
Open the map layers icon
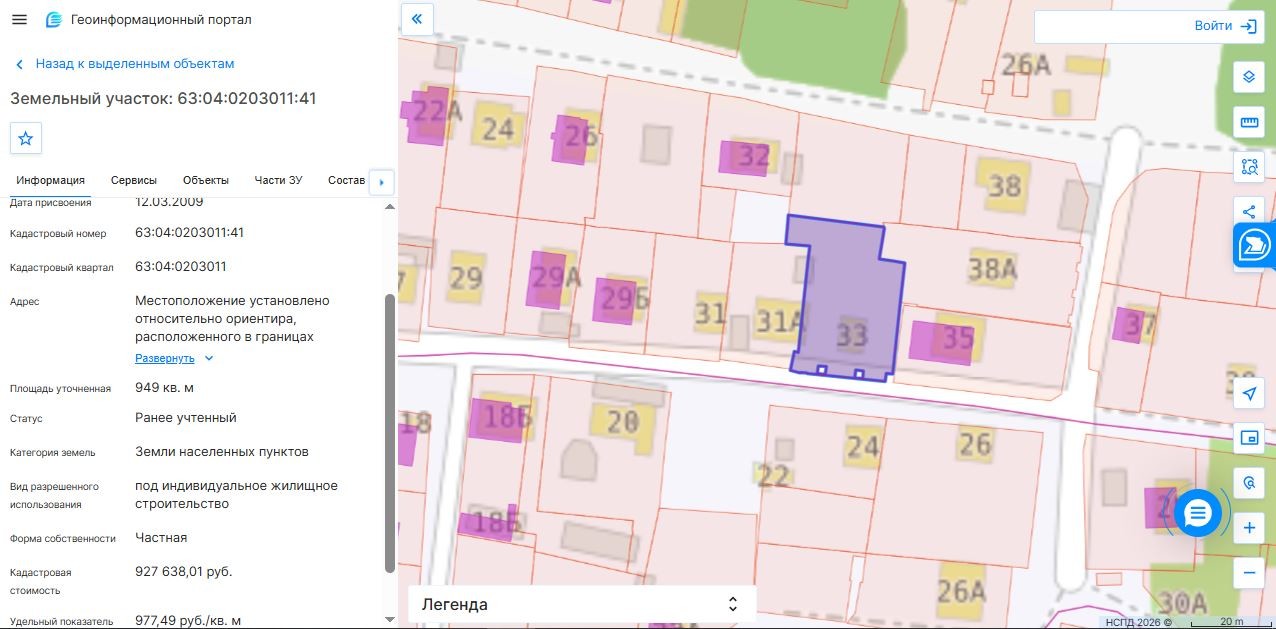click(x=1248, y=77)
